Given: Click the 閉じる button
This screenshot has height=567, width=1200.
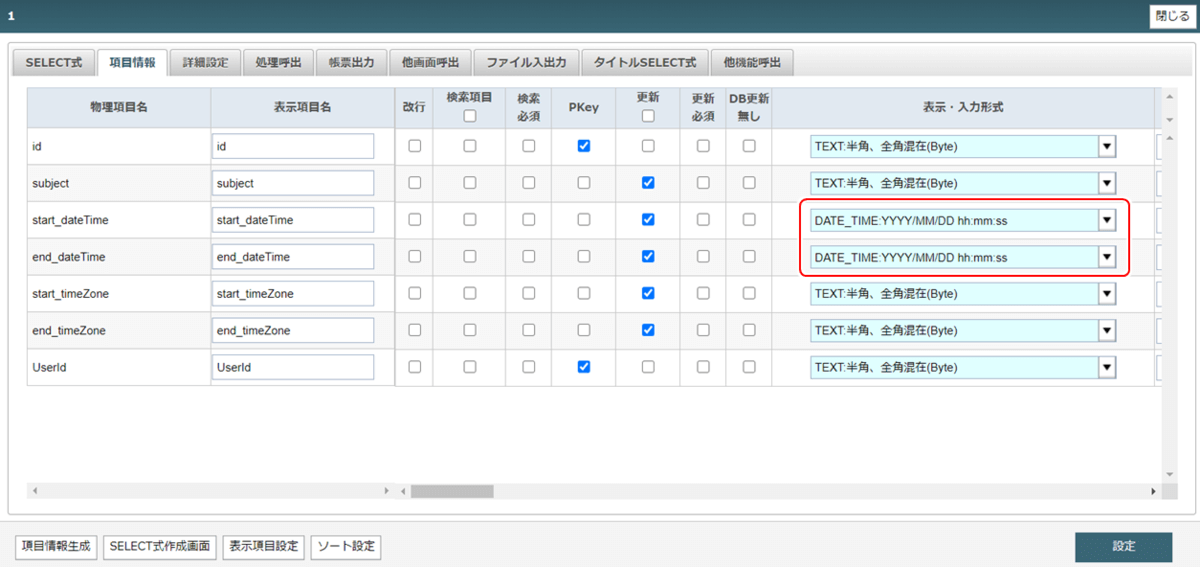Looking at the screenshot, I should (1172, 16).
